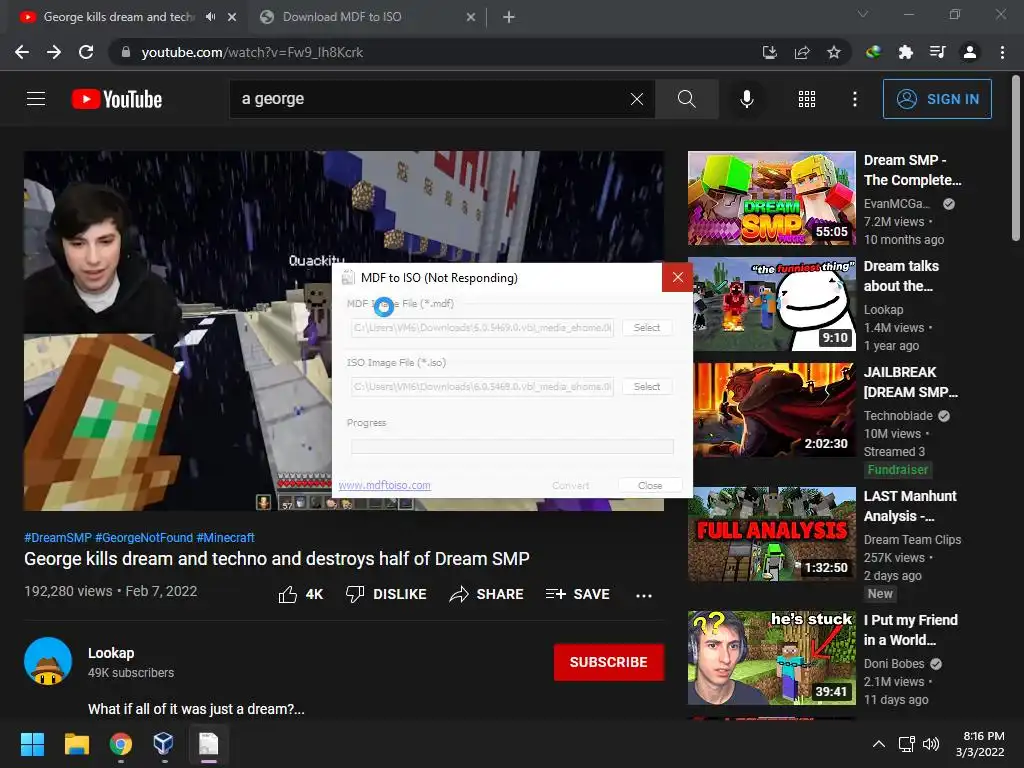This screenshot has width=1024, height=768.
Task: Click the browser forward arrow
Action: (54, 52)
